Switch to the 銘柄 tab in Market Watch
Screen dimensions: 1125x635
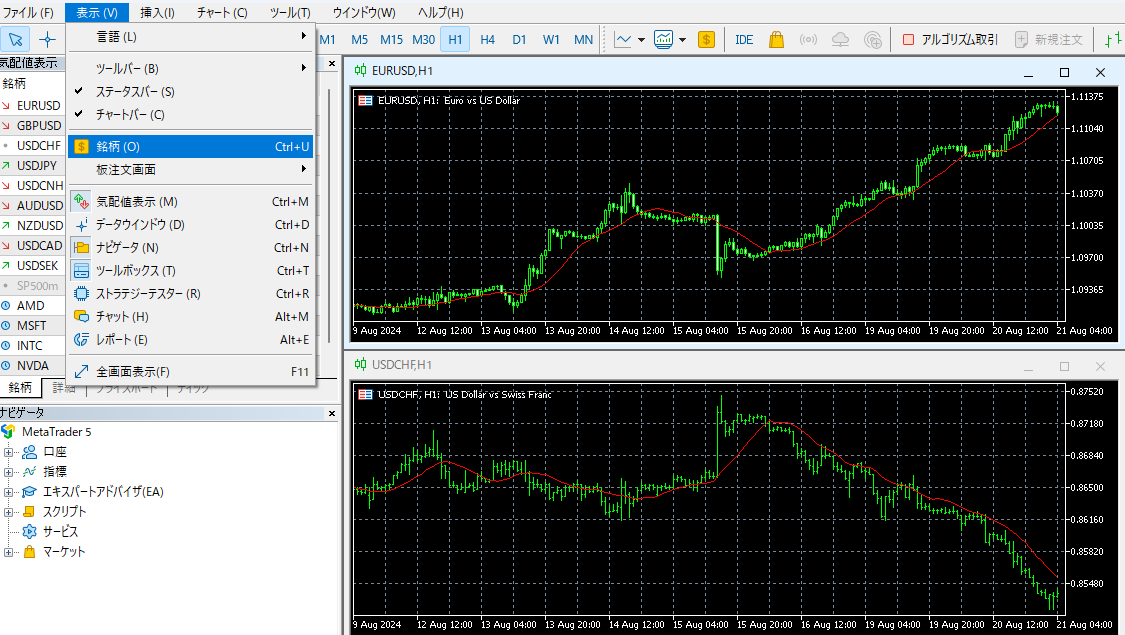(20, 388)
